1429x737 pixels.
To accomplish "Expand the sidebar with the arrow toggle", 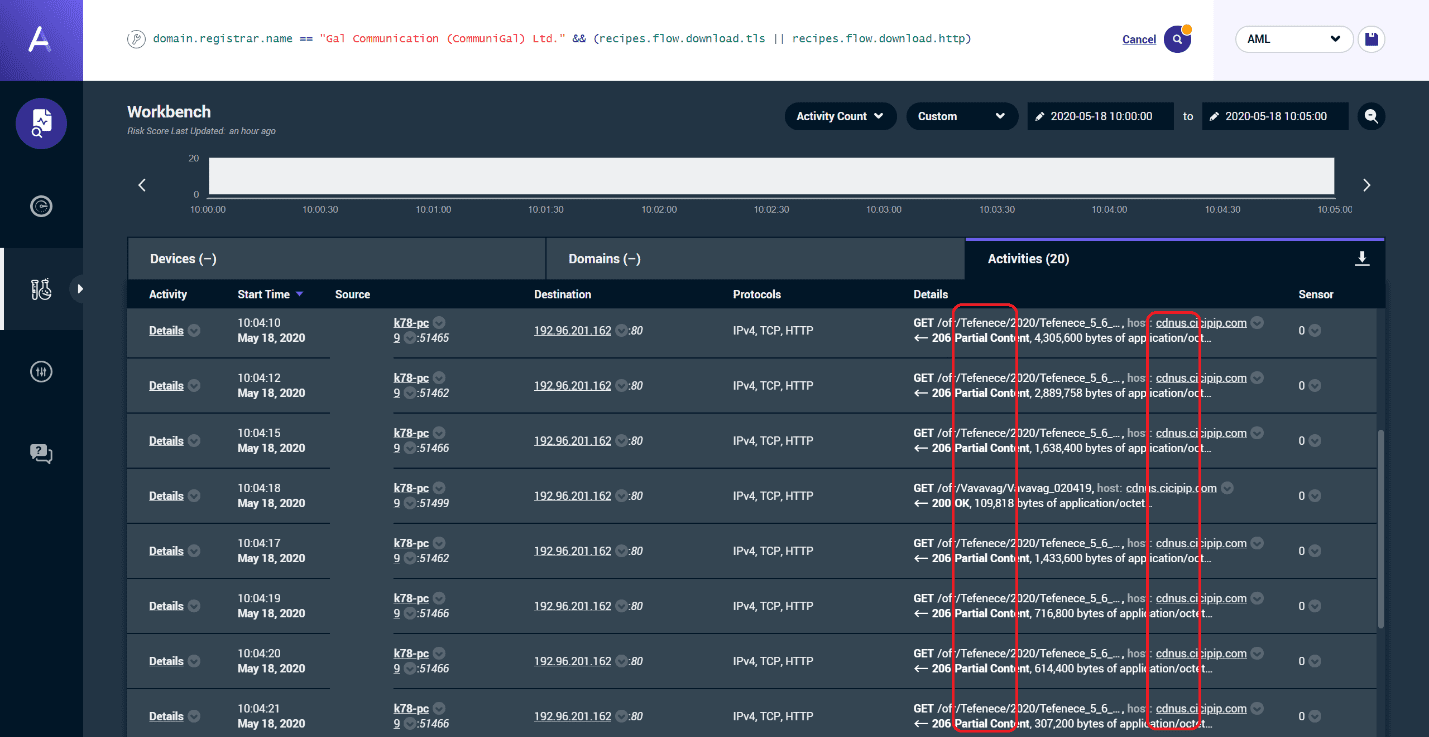I will (80, 289).
